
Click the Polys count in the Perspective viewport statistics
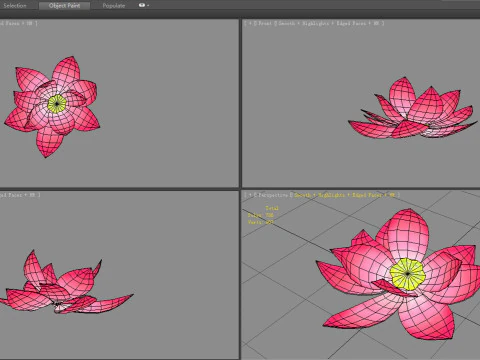(260, 215)
